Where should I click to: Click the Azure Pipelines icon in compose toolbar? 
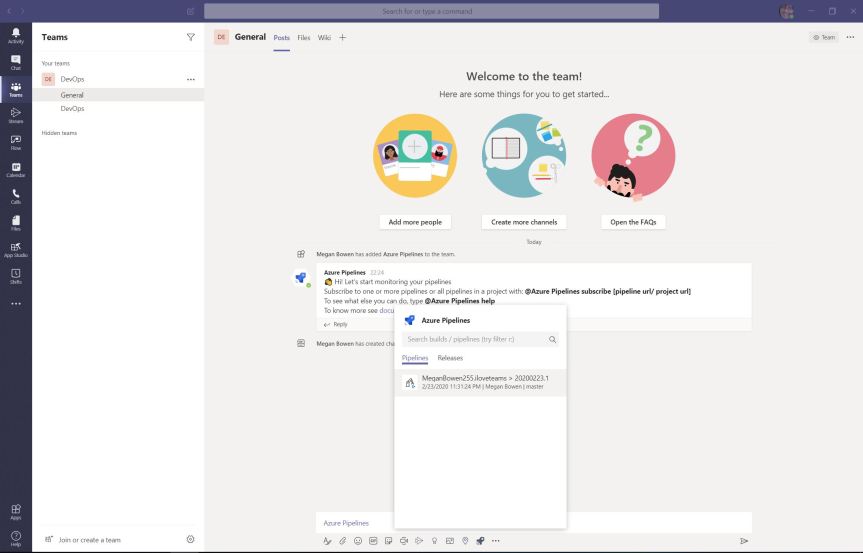tap(480, 540)
